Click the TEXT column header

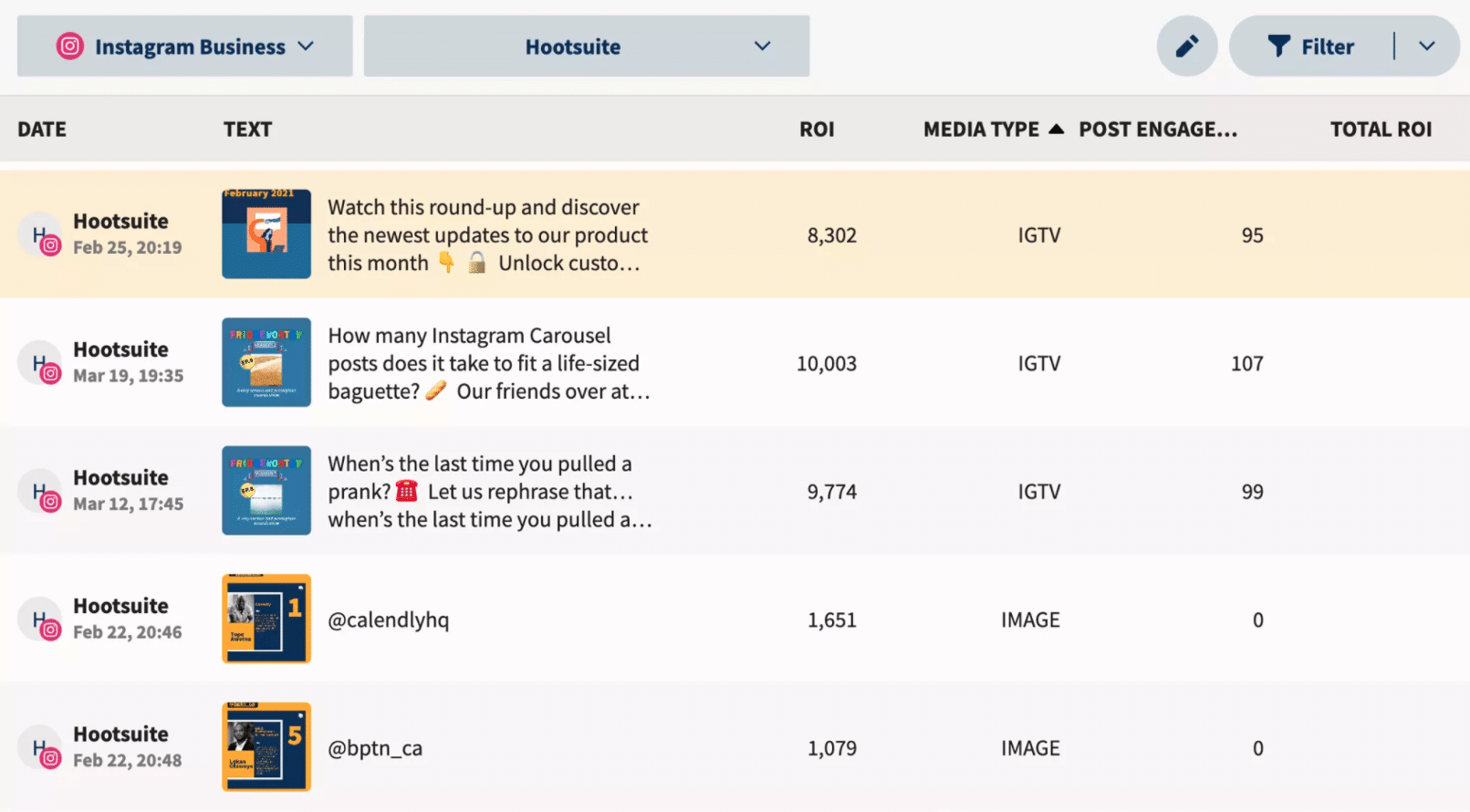pos(248,130)
